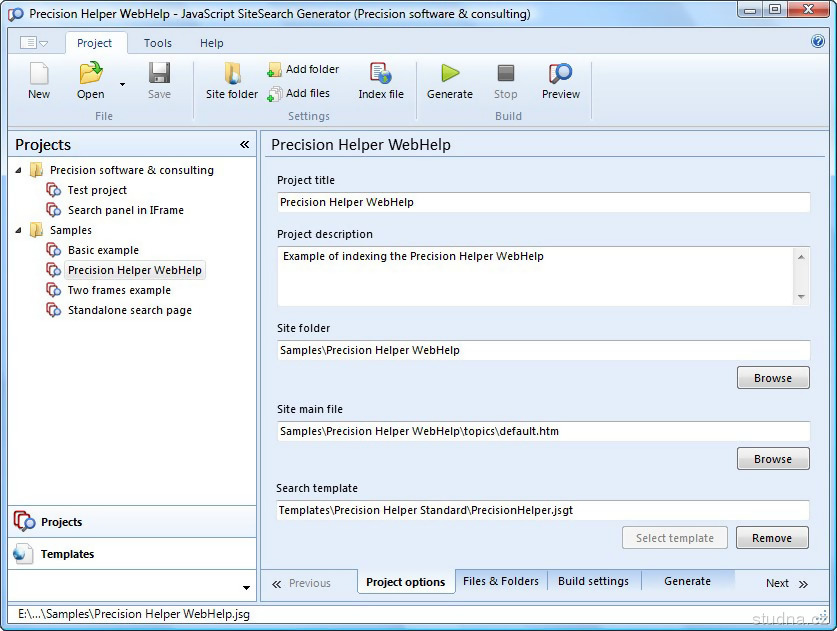Collapse the Precision software & consulting node
This screenshot has height=631, width=837.
pos(19,170)
